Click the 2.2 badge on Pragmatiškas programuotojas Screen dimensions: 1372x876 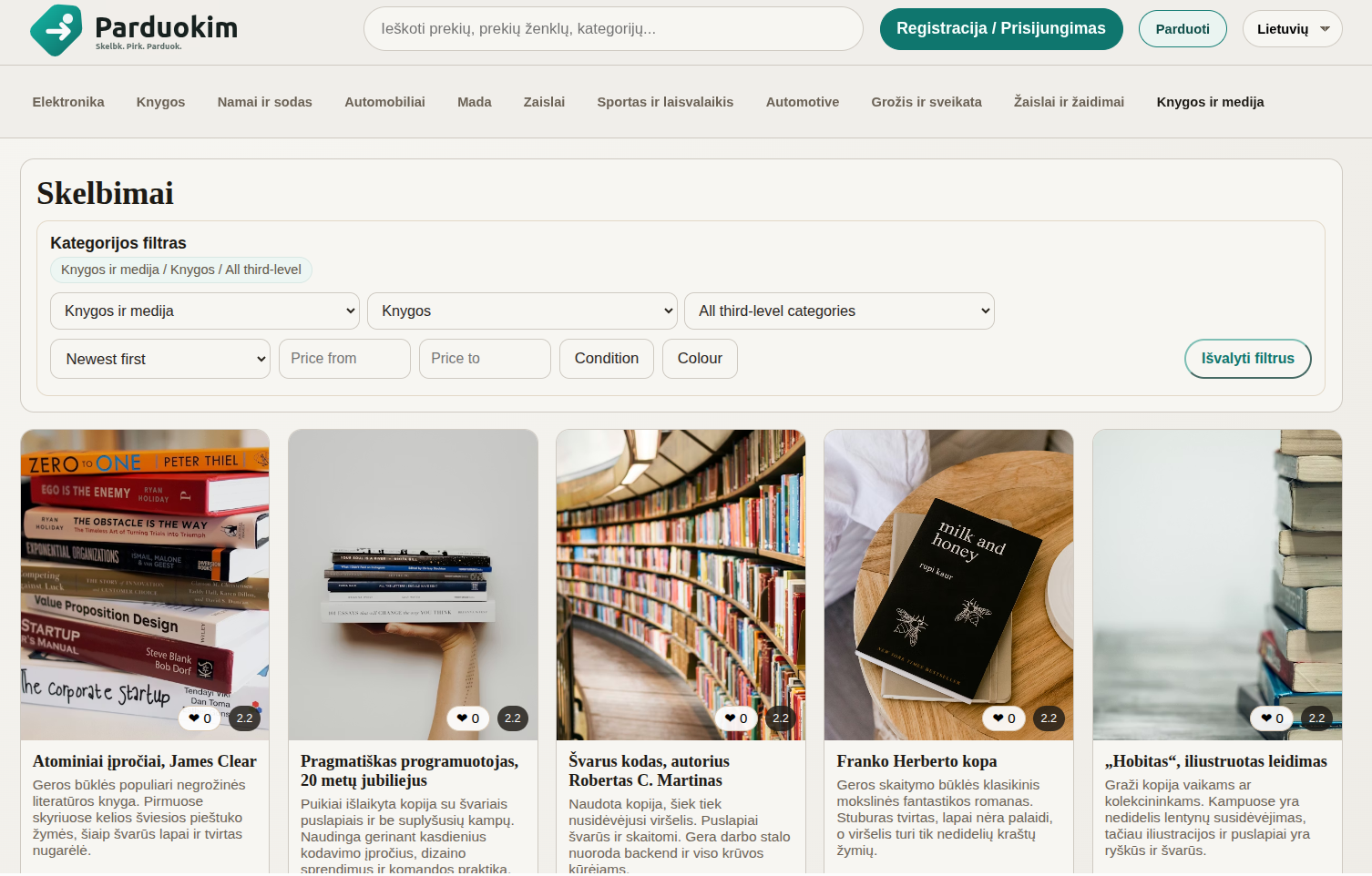(x=513, y=718)
